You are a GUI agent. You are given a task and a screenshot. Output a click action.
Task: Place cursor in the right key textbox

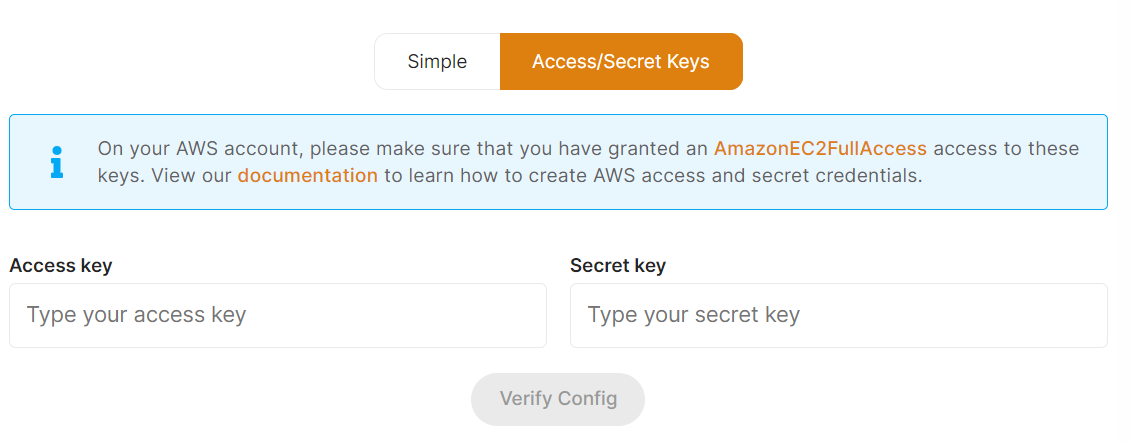[x=838, y=316]
